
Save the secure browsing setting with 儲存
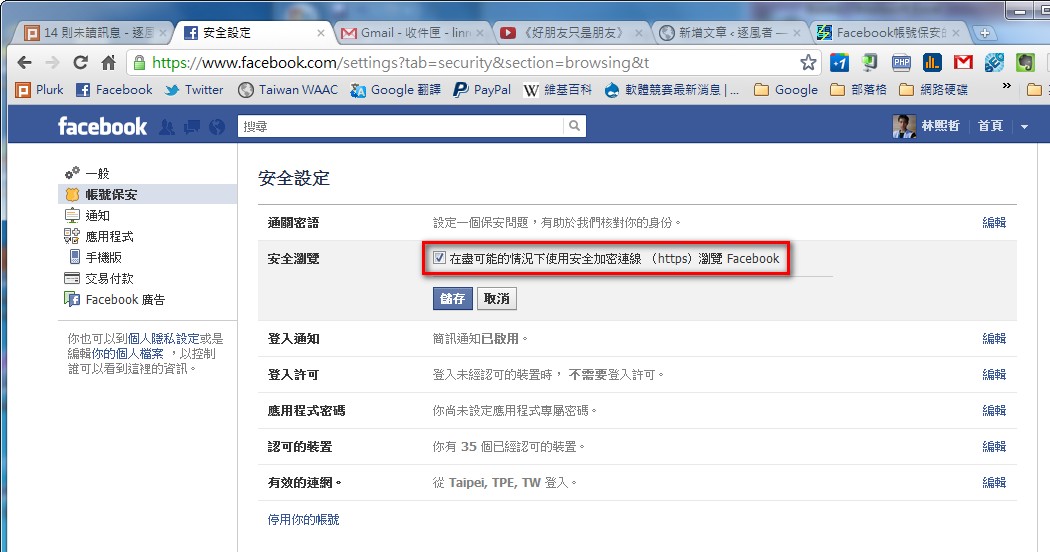point(453,299)
